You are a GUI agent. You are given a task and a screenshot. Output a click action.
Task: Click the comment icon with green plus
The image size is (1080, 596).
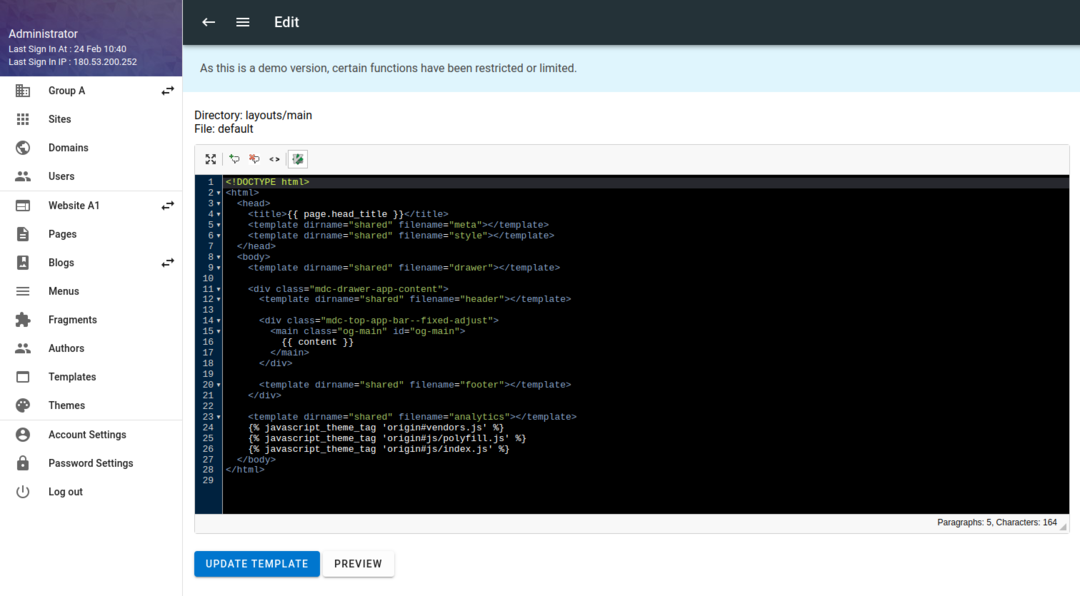pos(235,159)
